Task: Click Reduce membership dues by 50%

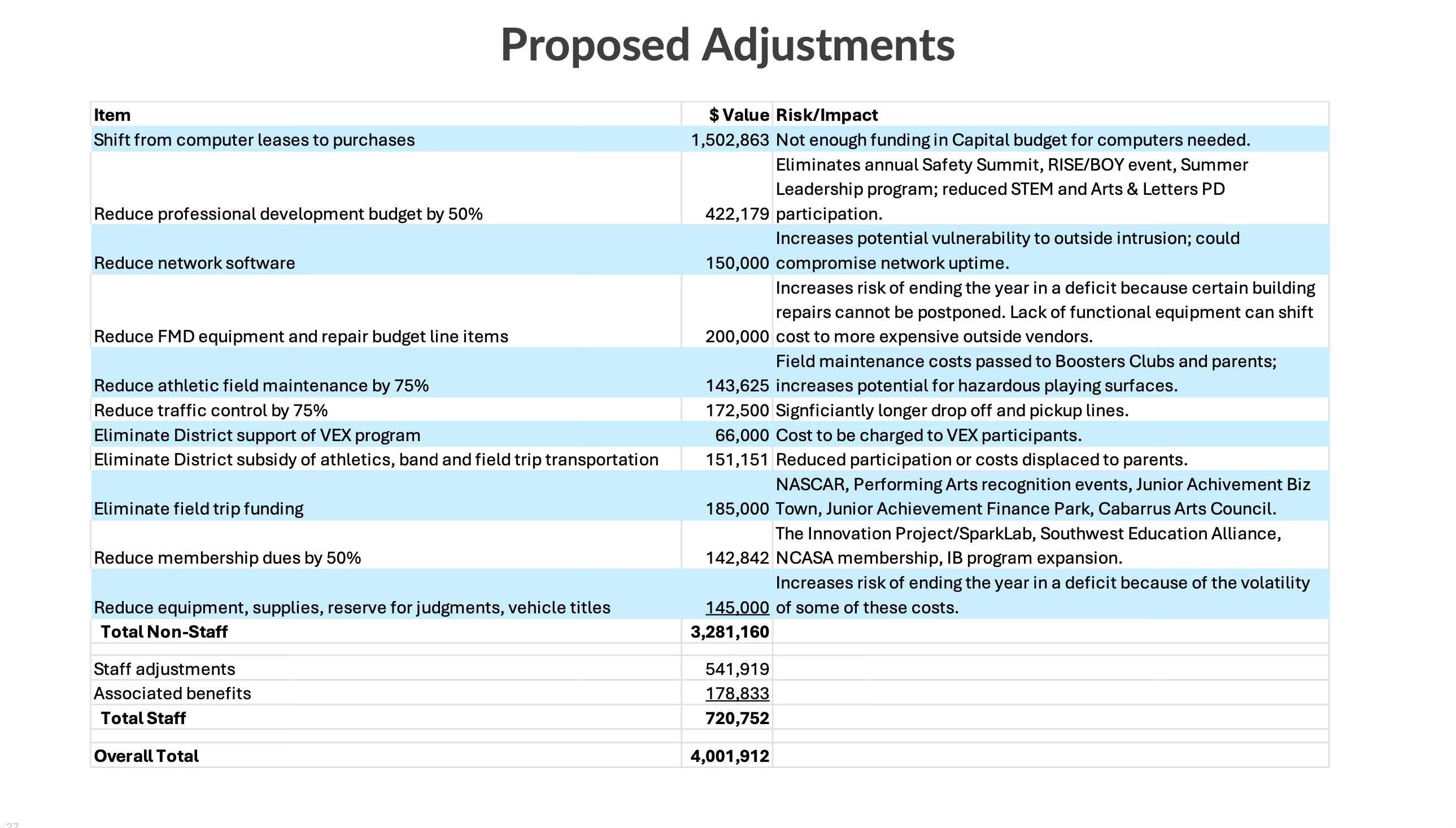Action: coord(227,558)
